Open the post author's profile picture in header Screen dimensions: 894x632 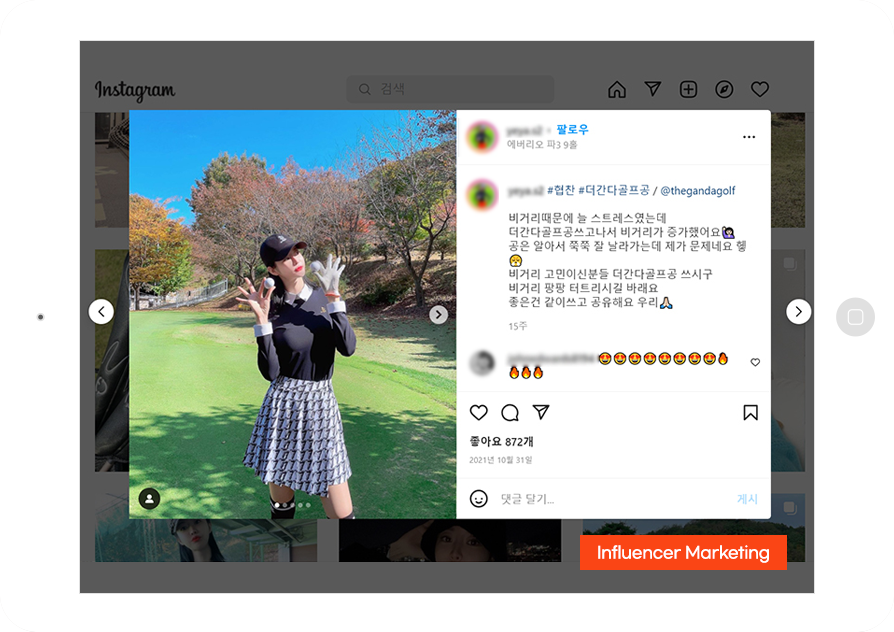482,137
